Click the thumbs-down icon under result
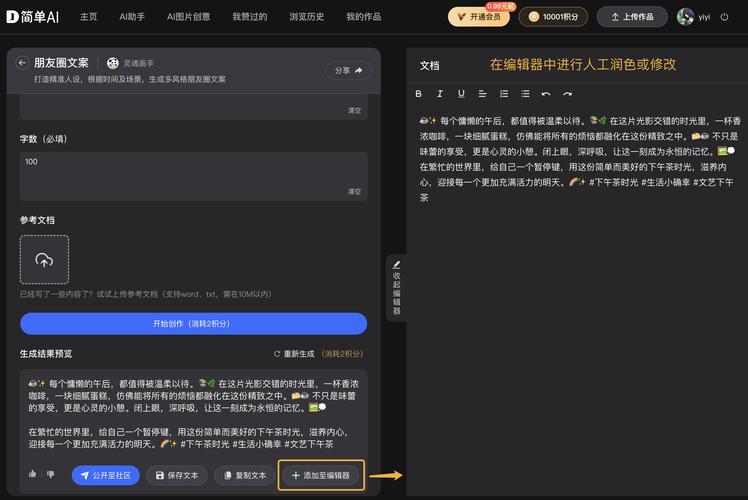The width and height of the screenshot is (748, 500). 51,474
